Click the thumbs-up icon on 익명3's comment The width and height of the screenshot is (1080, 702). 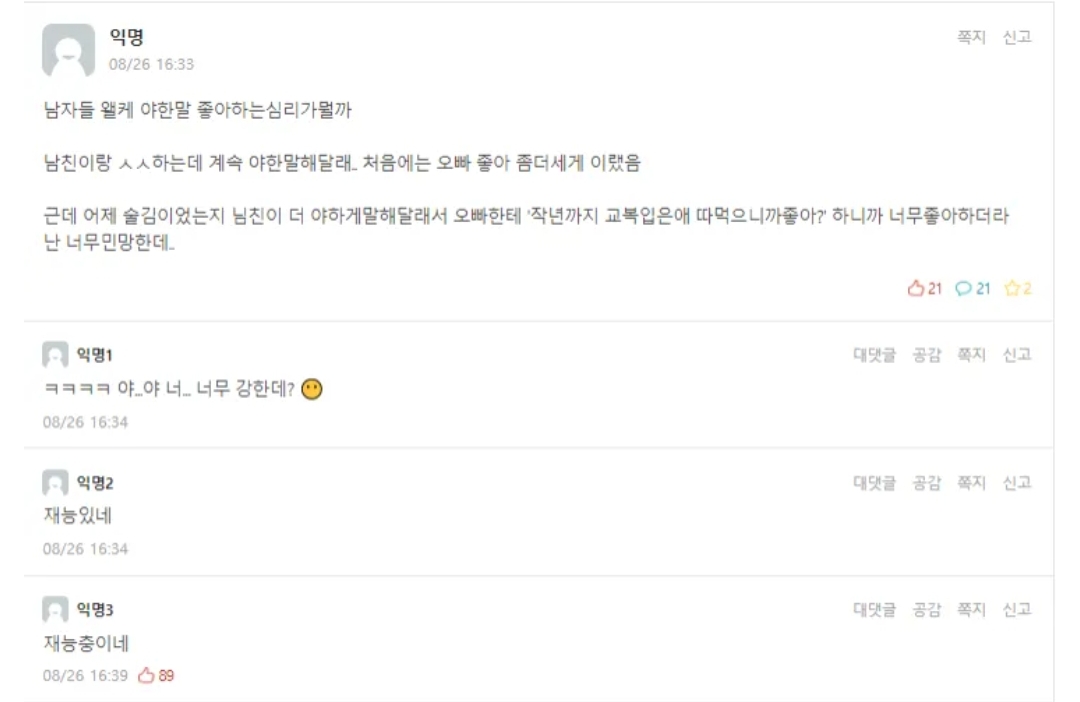pyautogui.click(x=146, y=675)
